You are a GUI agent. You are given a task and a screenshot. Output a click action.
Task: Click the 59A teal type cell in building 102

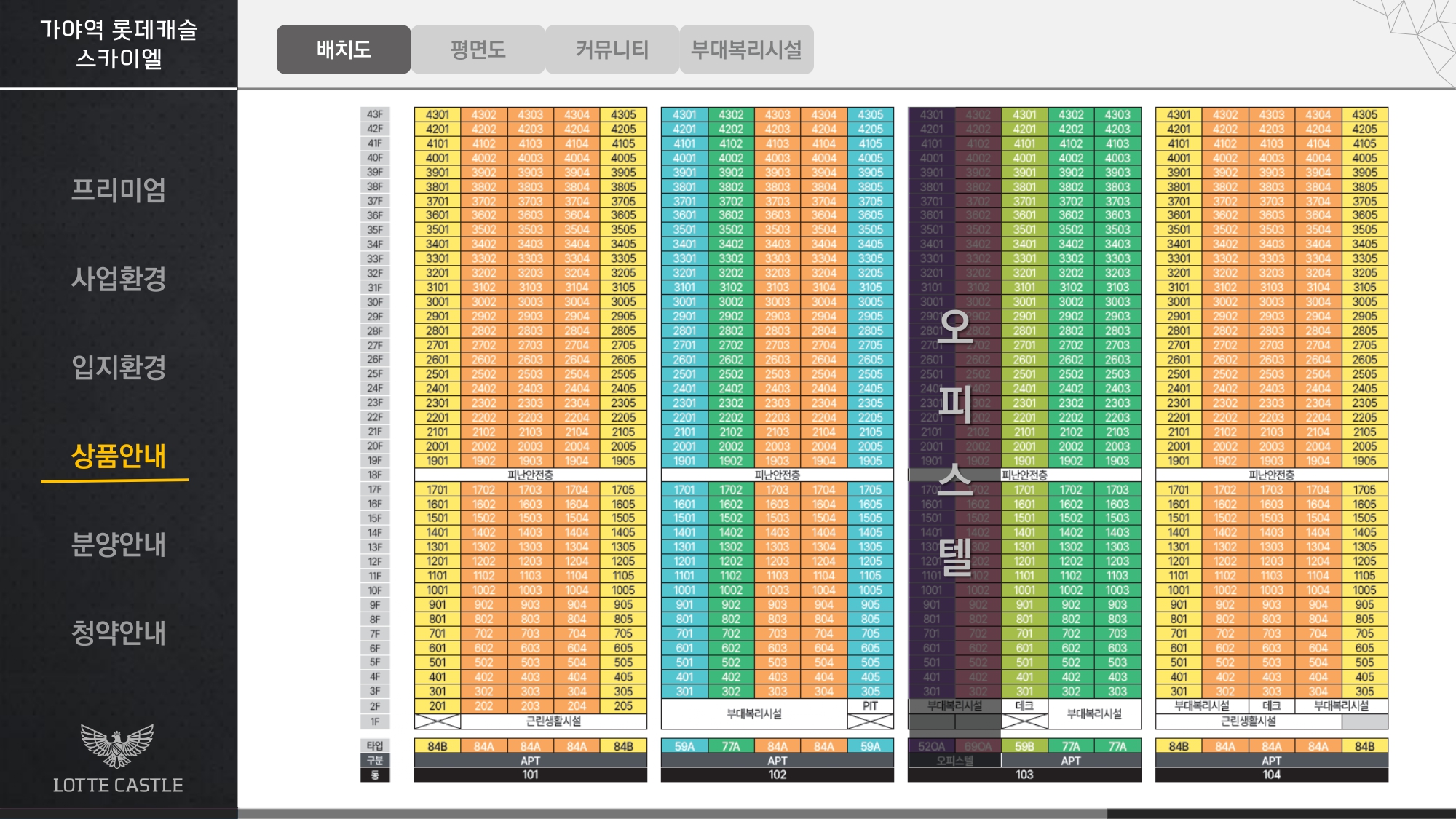(x=684, y=746)
